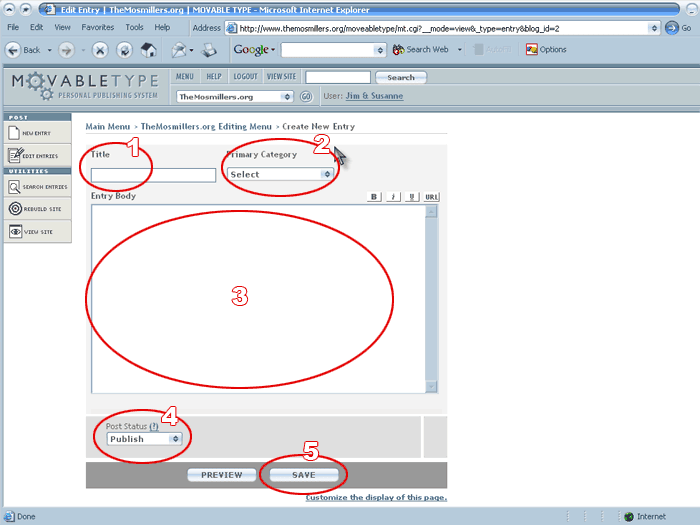Open Edit Entries in the sidebar

click(38, 155)
